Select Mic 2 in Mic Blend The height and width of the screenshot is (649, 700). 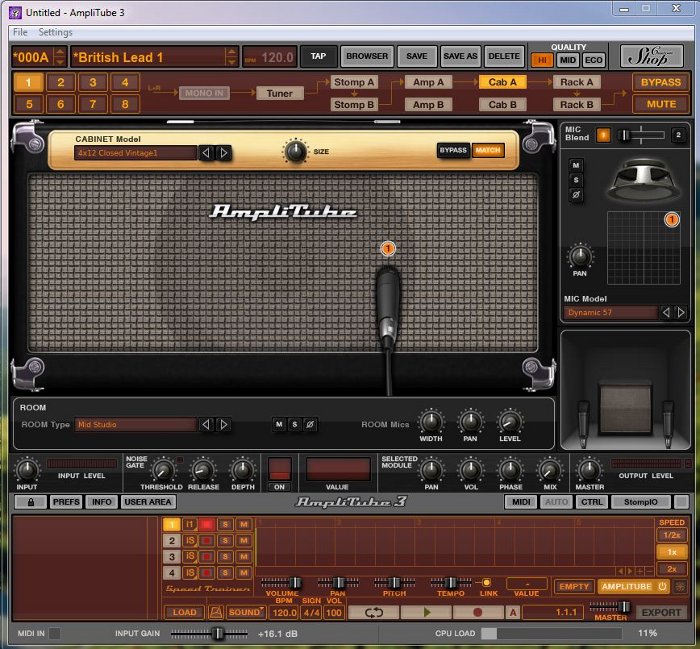(678, 135)
